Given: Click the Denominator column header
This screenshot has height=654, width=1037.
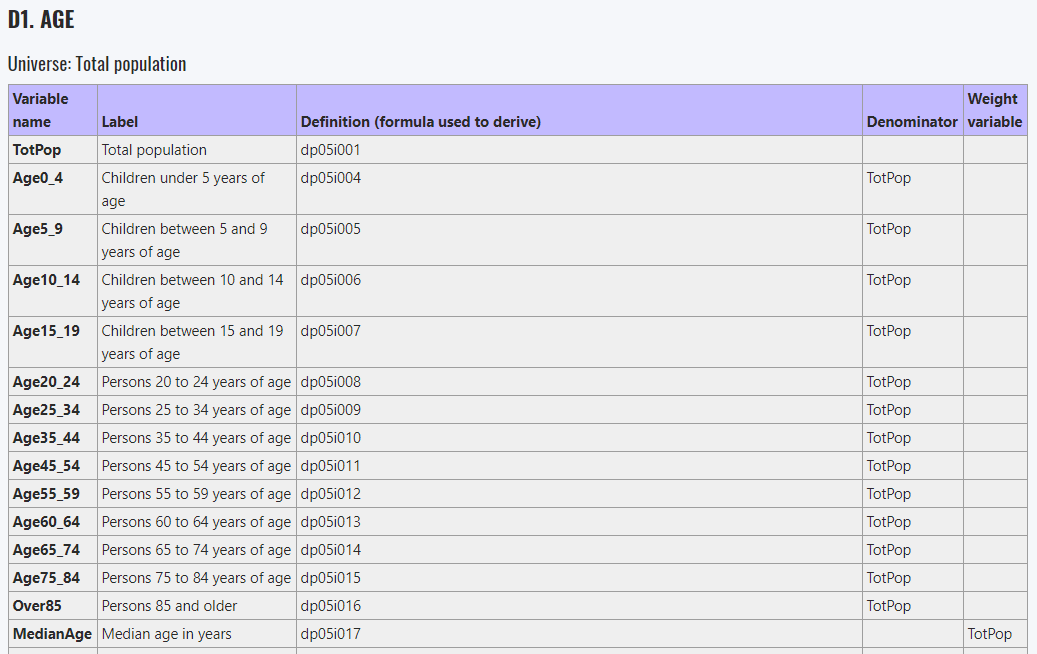Looking at the screenshot, I should pyautogui.click(x=911, y=122).
